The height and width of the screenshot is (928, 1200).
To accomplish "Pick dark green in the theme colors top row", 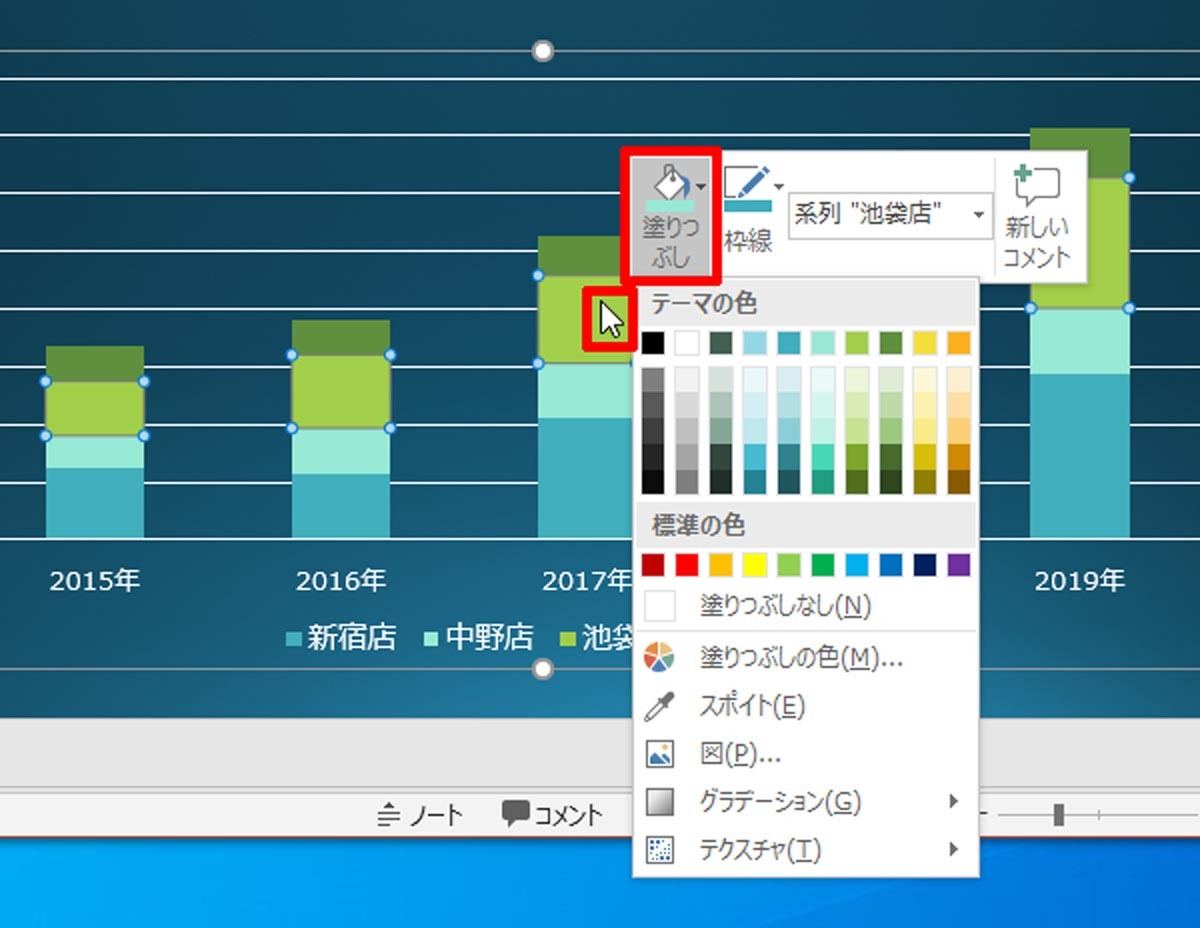I will [891, 343].
